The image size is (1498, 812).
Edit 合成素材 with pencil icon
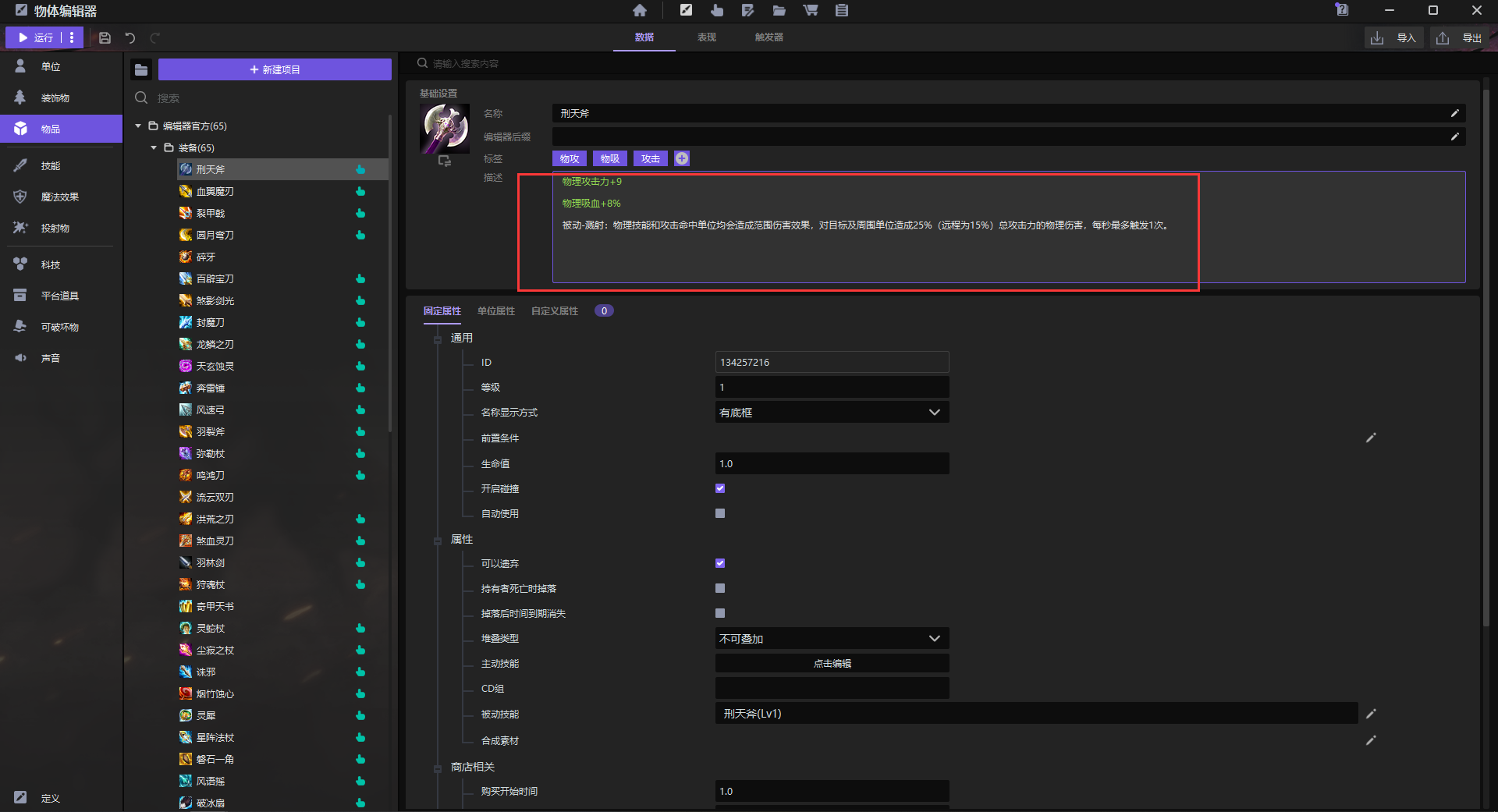(x=1371, y=740)
